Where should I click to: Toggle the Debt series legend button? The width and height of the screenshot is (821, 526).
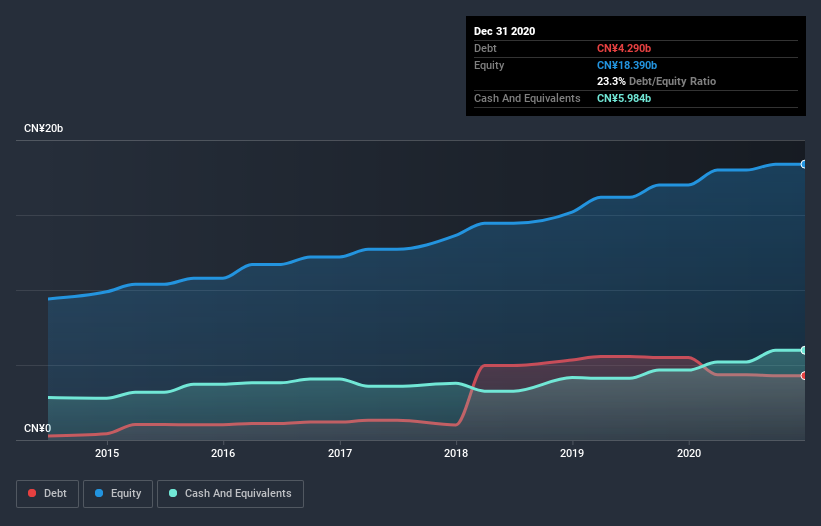(x=47, y=494)
